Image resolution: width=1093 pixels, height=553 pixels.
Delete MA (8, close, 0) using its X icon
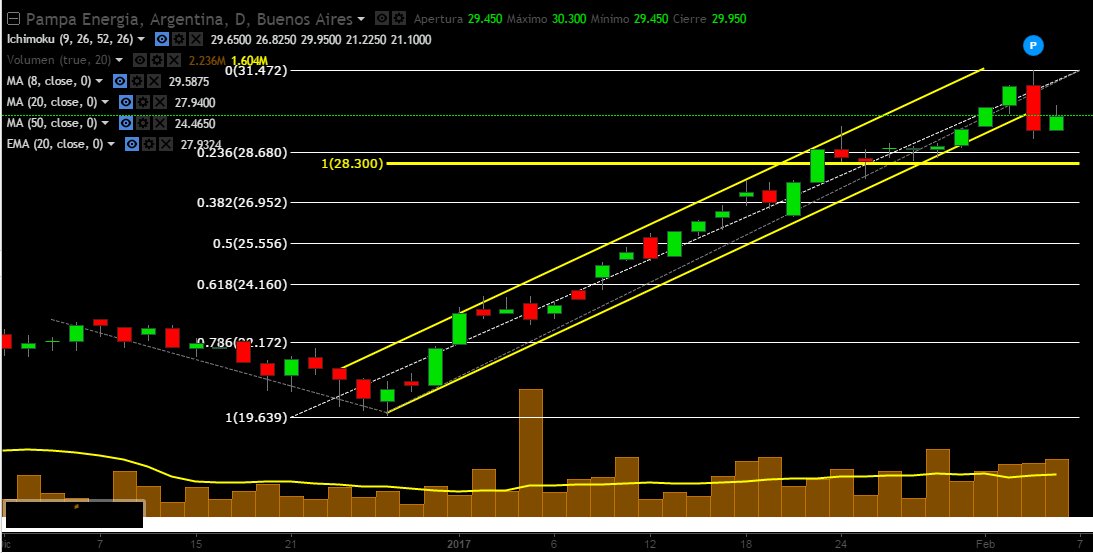pyautogui.click(x=154, y=82)
